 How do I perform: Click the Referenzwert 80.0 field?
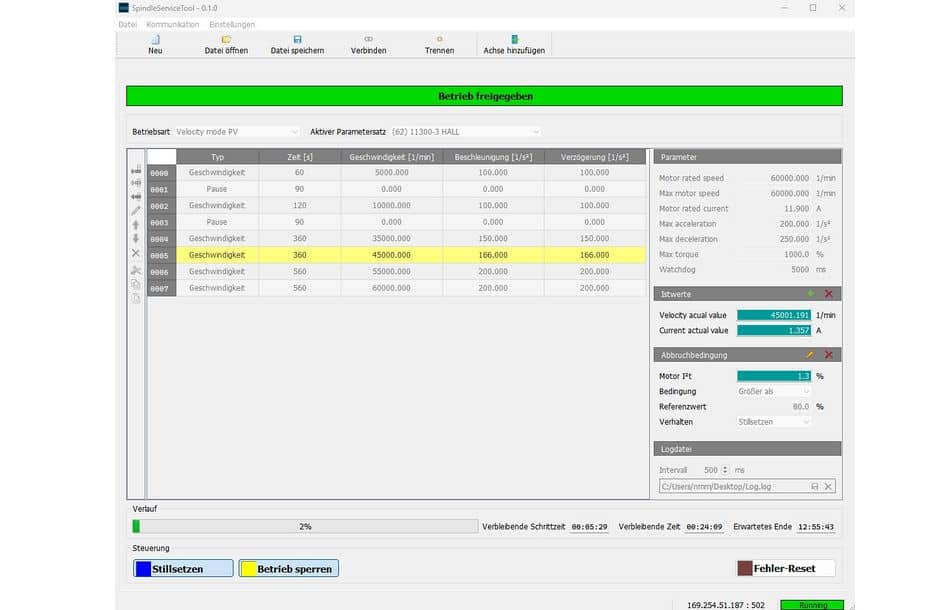[774, 406]
